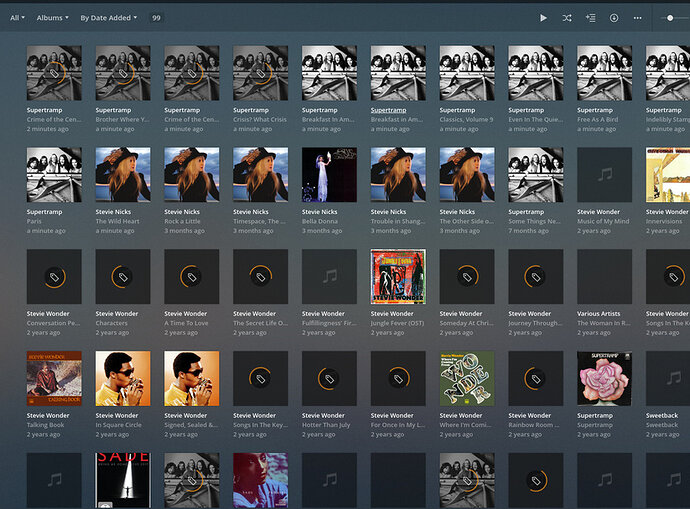Viewport: 690px width, 509px height.
Task: Open the Journey Through... album tile
Action: [536, 277]
